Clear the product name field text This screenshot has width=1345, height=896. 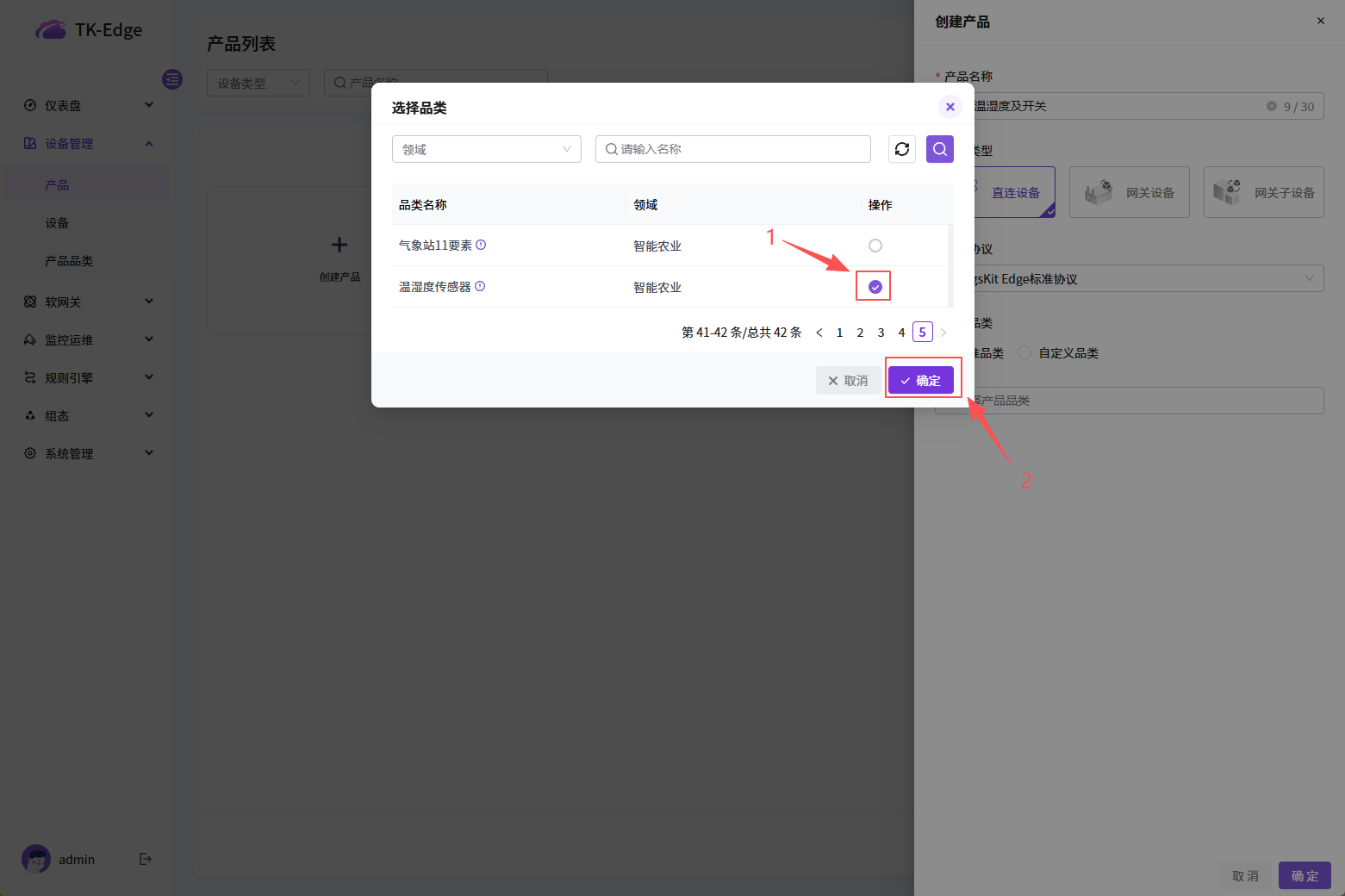tap(1271, 106)
